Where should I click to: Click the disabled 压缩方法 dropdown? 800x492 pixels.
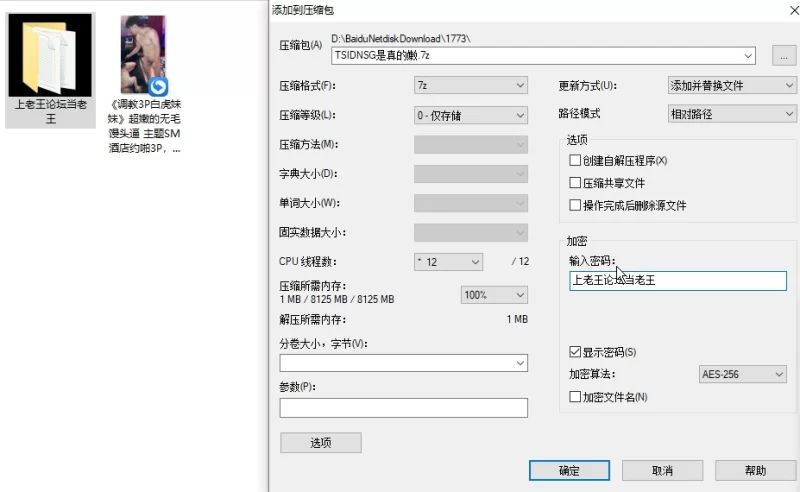click(x=470, y=145)
